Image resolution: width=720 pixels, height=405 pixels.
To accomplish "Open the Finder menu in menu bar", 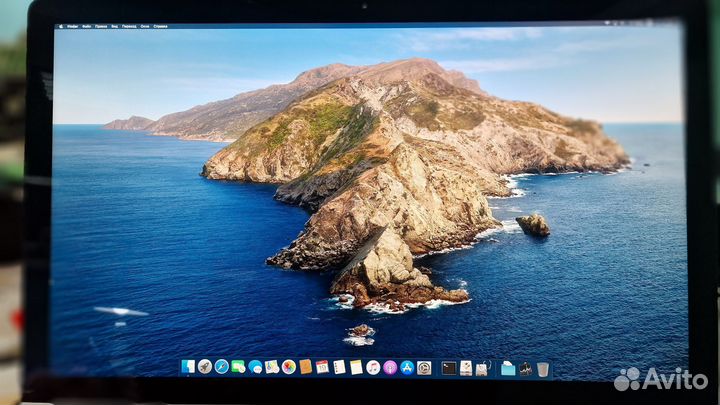I will (73, 27).
